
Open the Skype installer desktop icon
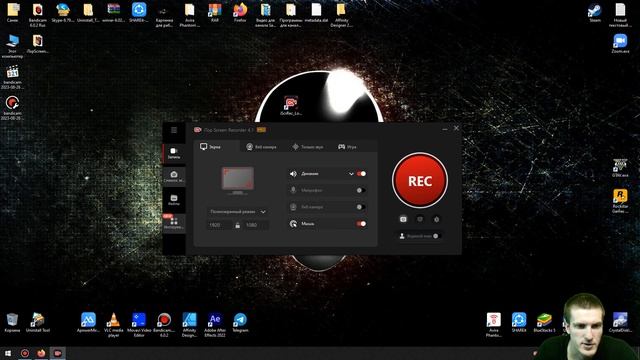tap(63, 13)
